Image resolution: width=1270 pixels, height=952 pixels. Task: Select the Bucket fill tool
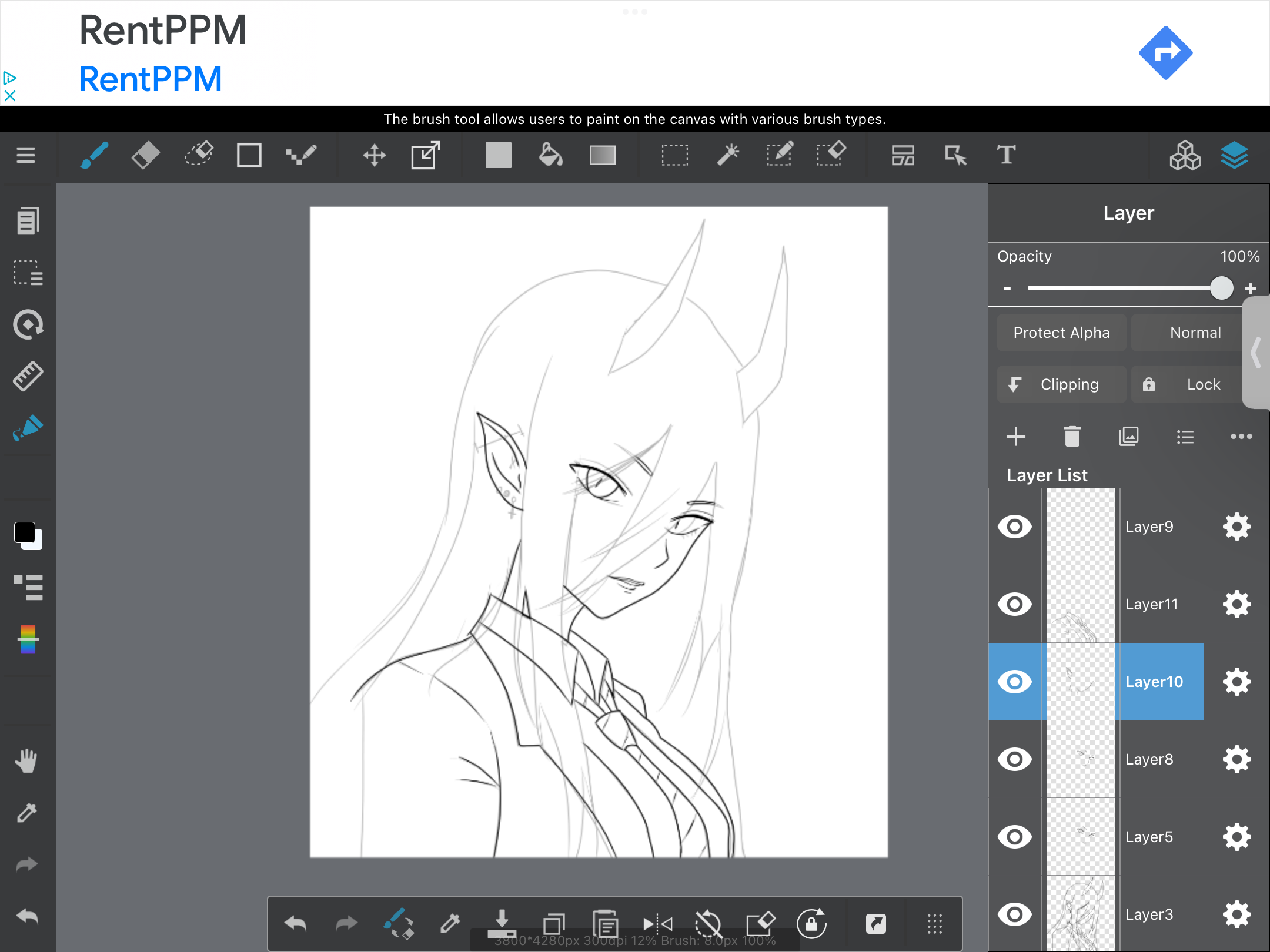coord(550,156)
